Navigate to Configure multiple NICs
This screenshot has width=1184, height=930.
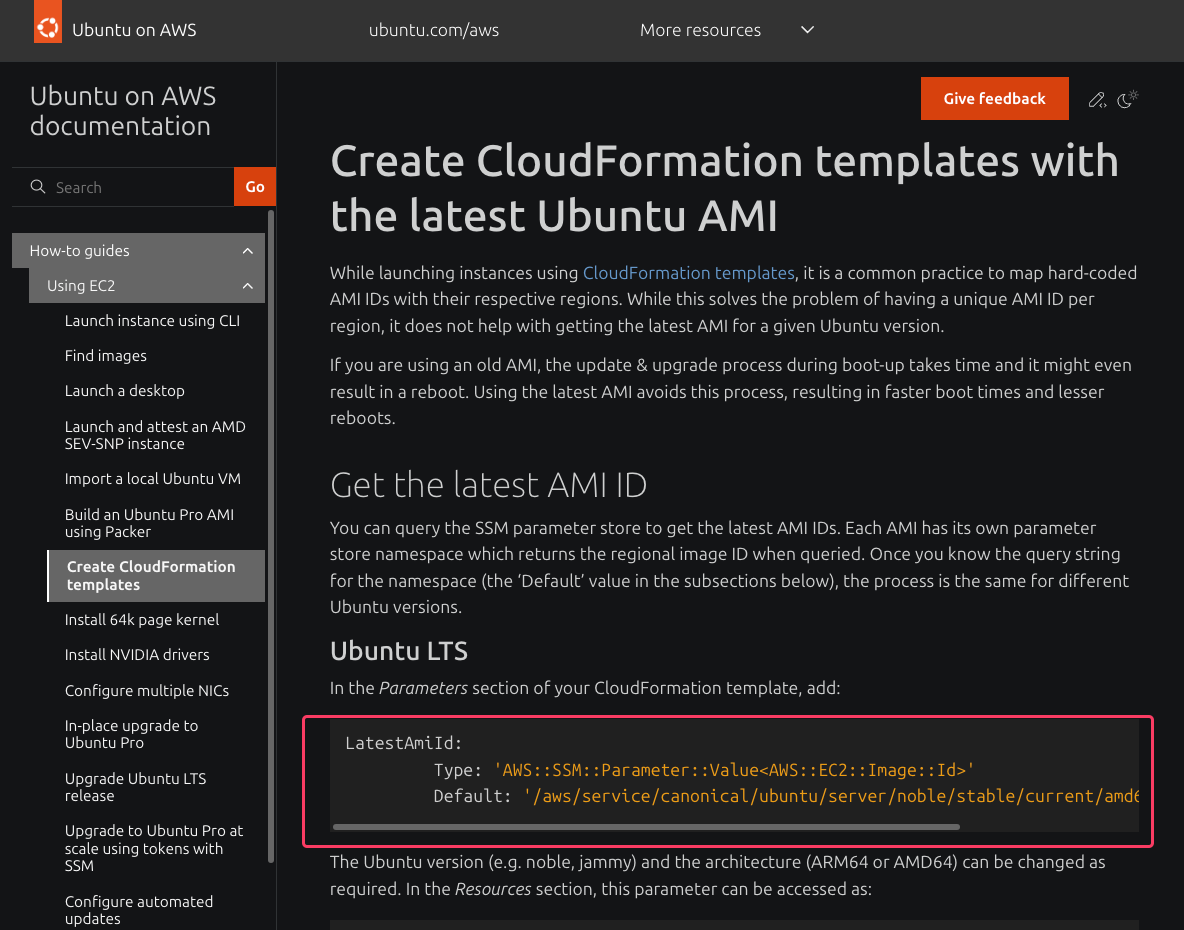[x=146, y=691]
